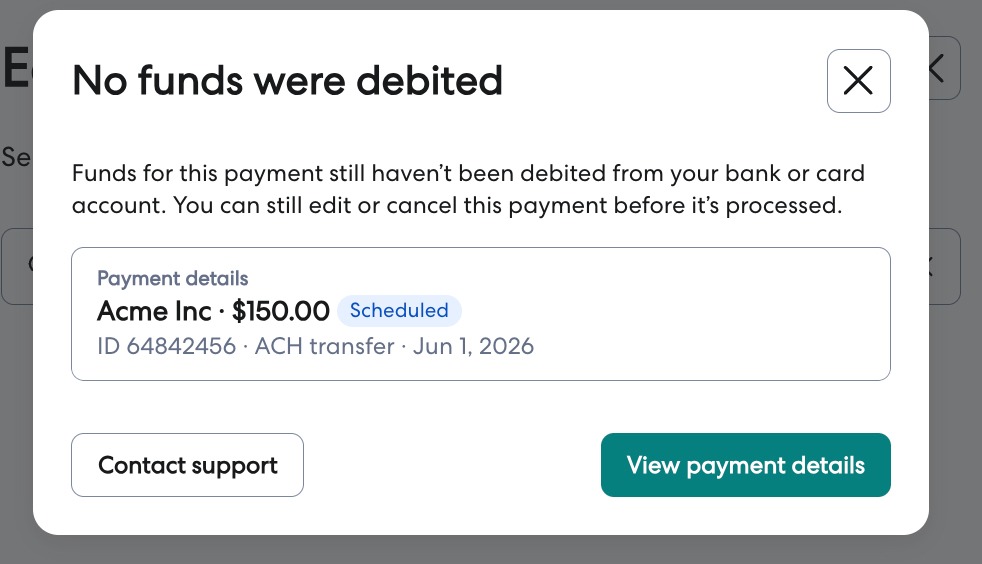982x564 pixels.
Task: Click the dimmed 'Se' text behind dialog
Action: pos(16,157)
